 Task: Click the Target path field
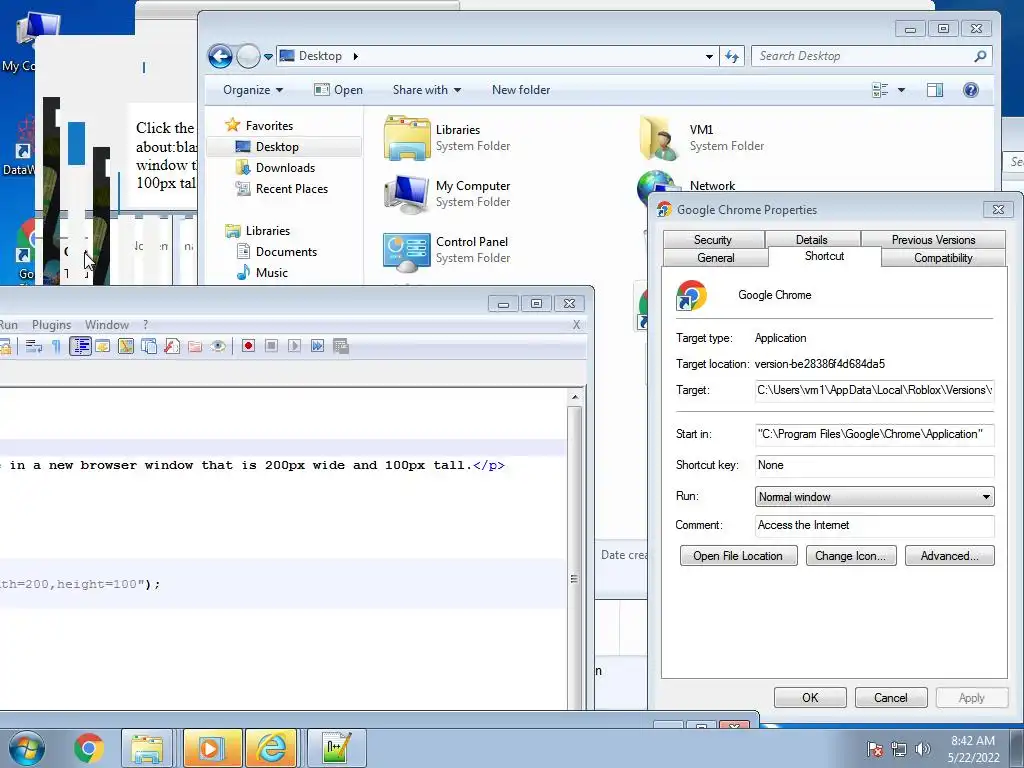point(874,391)
